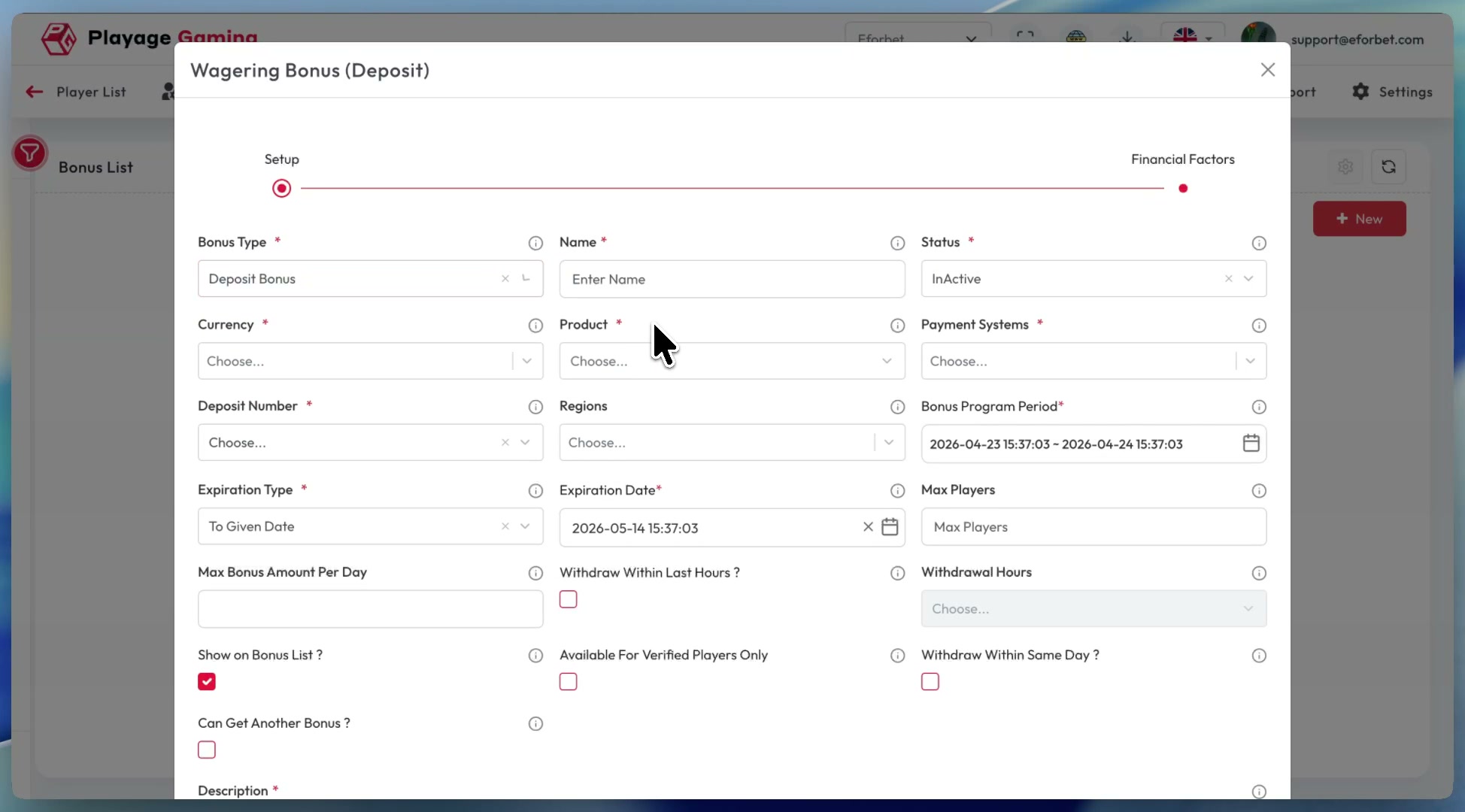Enable Withdraw Within Same Day checkbox
Image resolution: width=1465 pixels, height=812 pixels.
click(930, 681)
